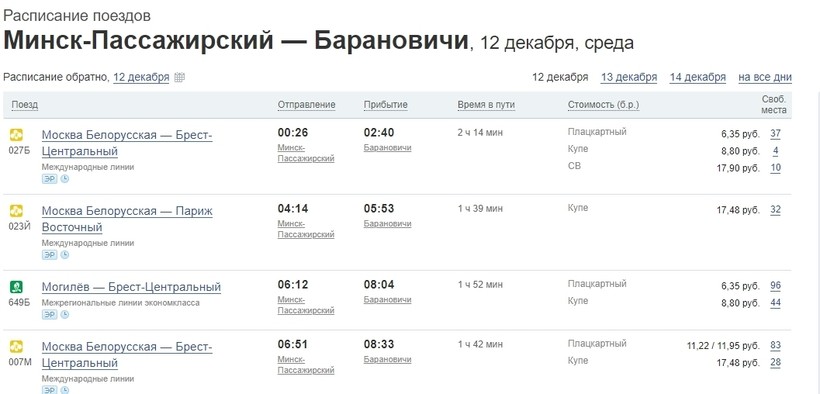Sort by Стоимость (б.р.) column header

pyautogui.click(x=603, y=105)
